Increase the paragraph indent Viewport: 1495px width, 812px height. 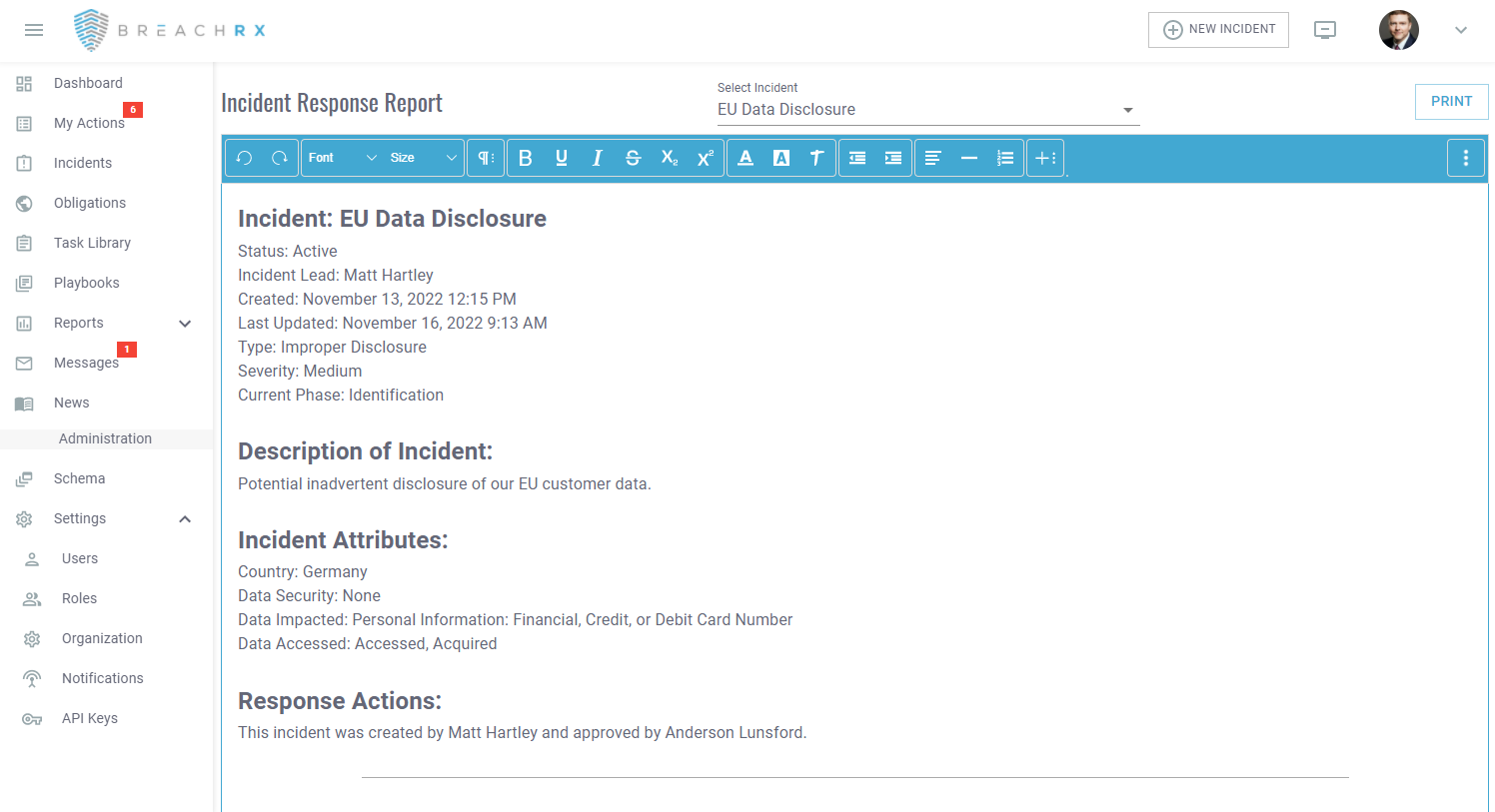892,157
